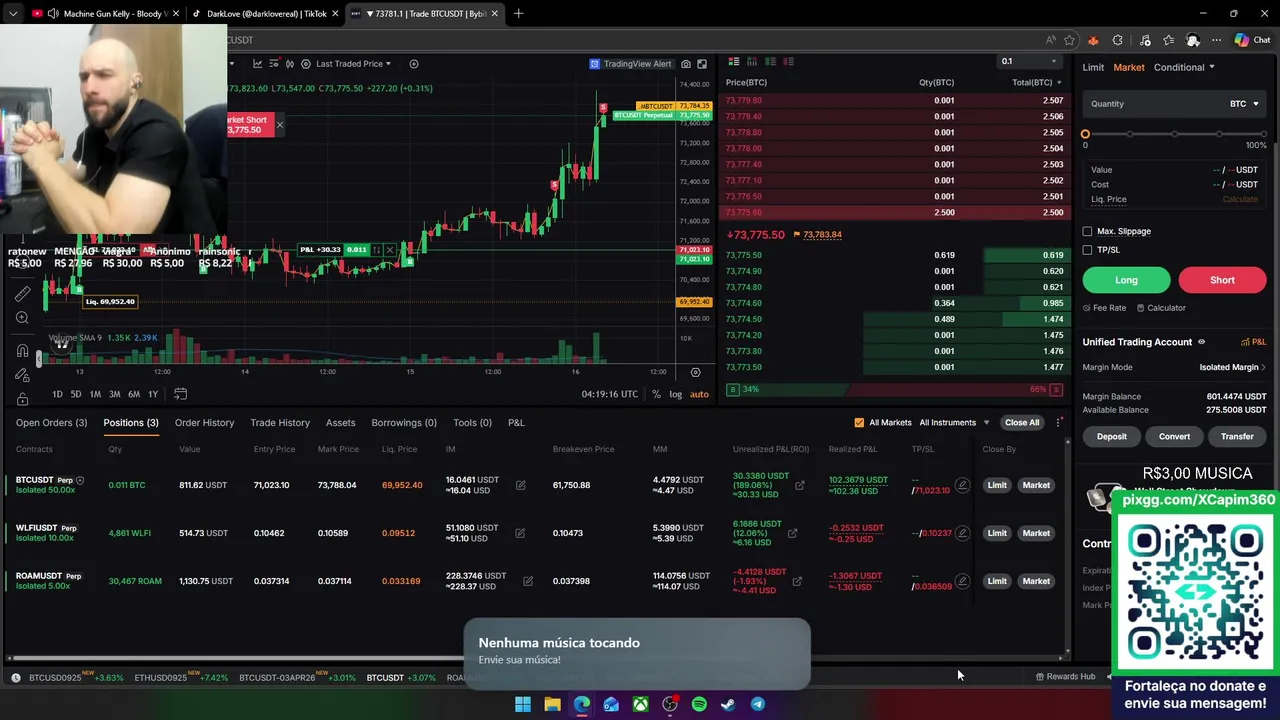The image size is (1280, 720).
Task: Edit TP/SL for WLFIUSDT position
Action: click(x=962, y=533)
